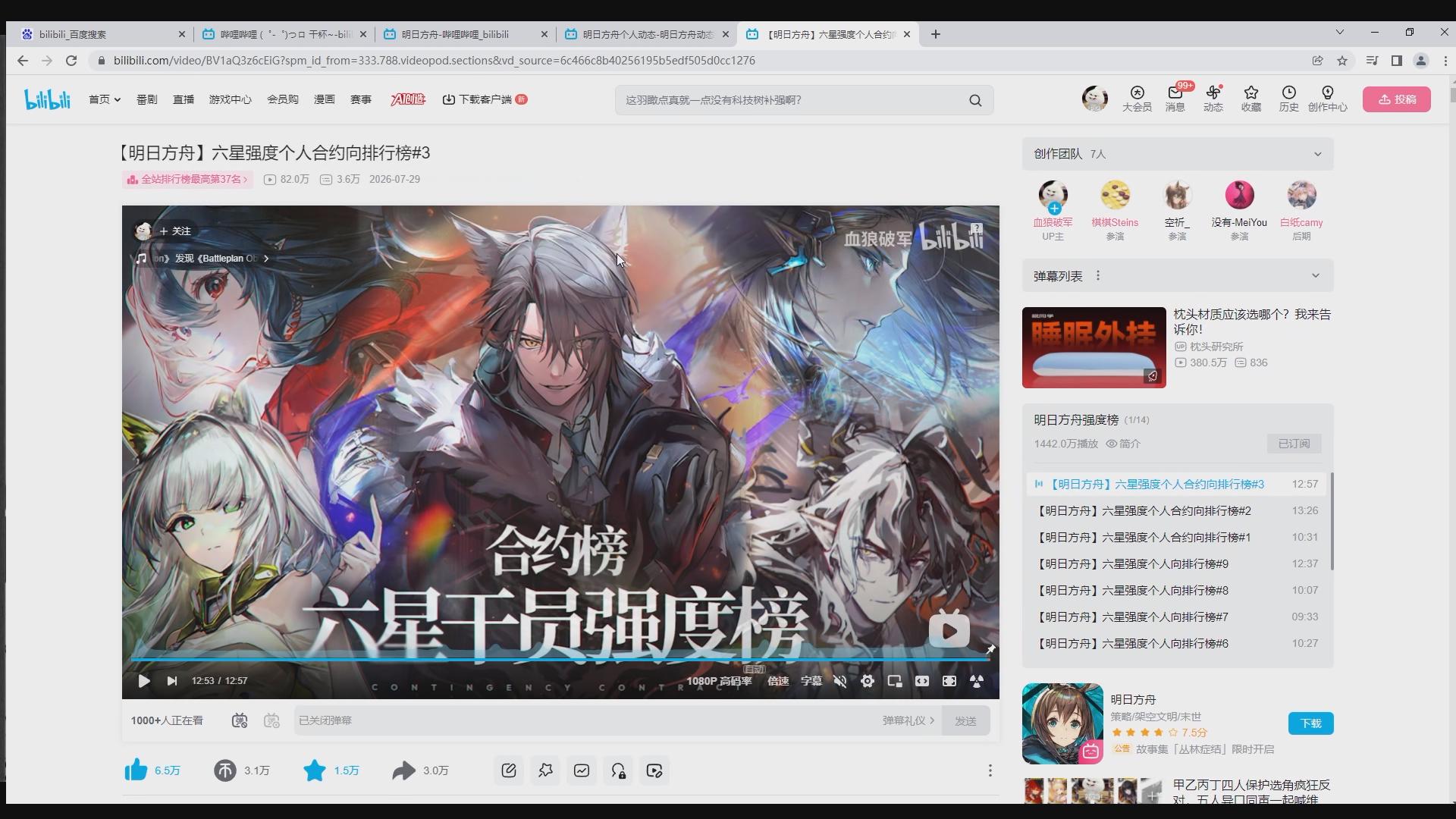The width and height of the screenshot is (1456, 819).
Task: Open 会员购 nav item
Action: click(282, 99)
